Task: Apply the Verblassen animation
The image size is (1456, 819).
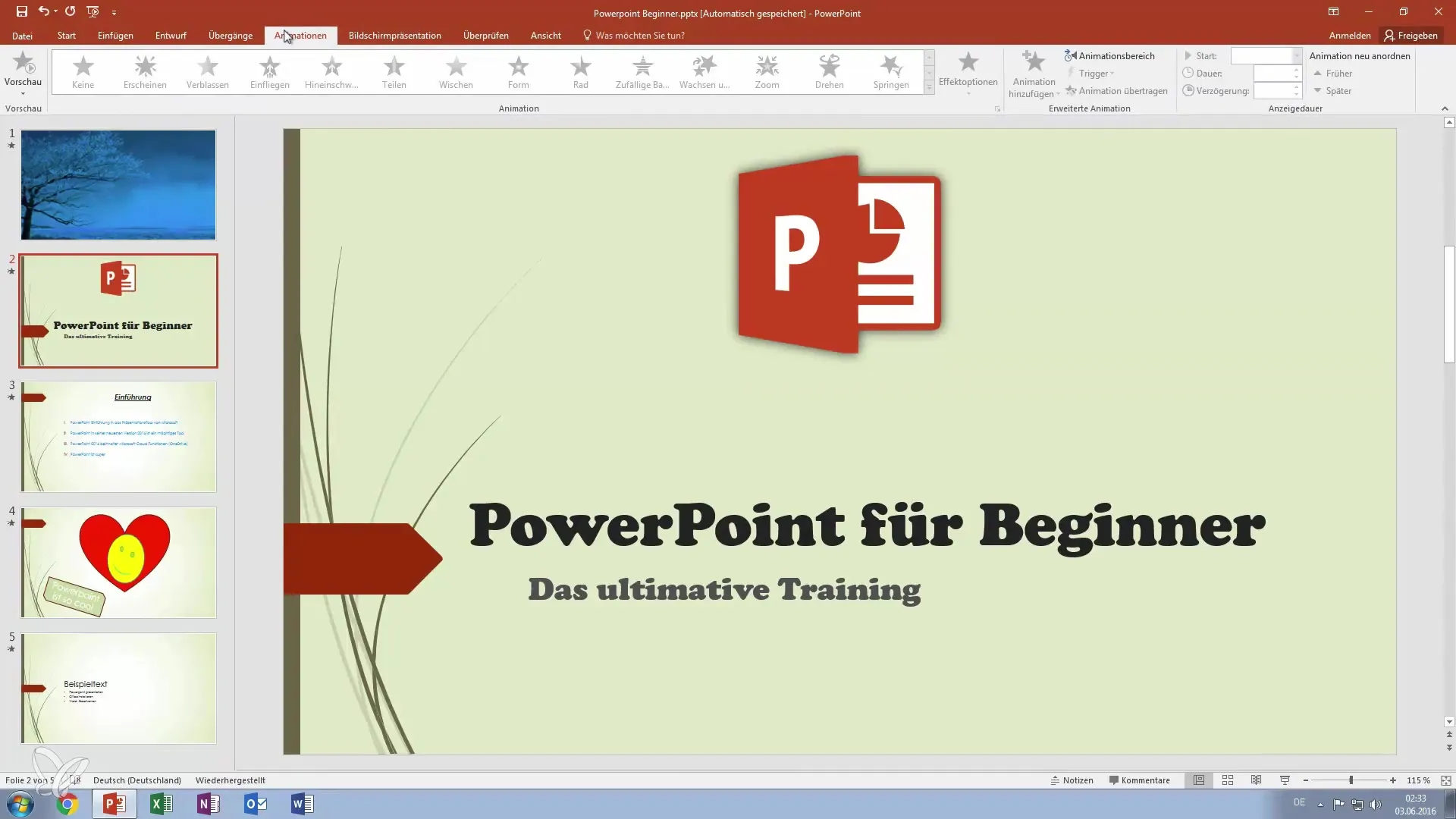Action: pyautogui.click(x=207, y=72)
